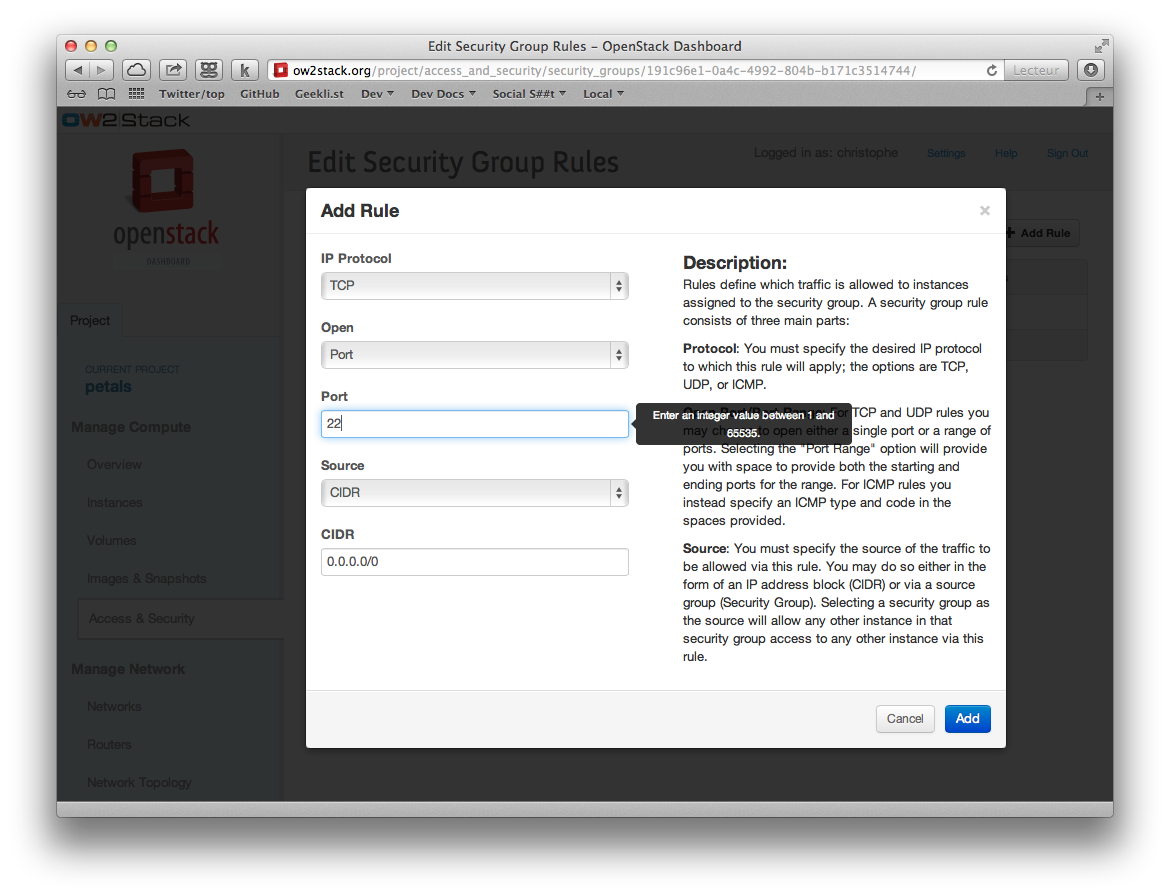Open Geekli.st bookmark
The height and width of the screenshot is (896, 1170).
point(319,94)
